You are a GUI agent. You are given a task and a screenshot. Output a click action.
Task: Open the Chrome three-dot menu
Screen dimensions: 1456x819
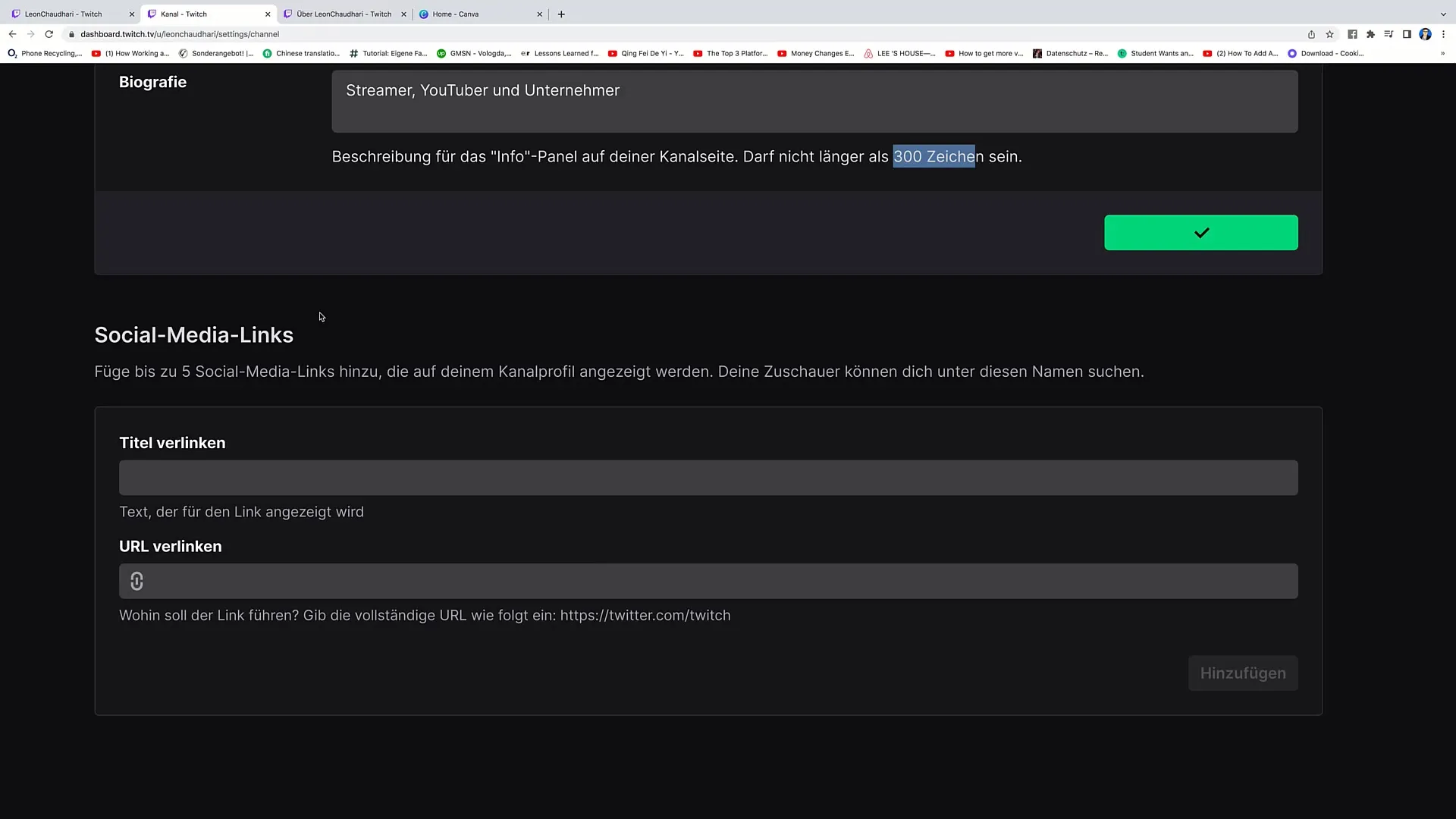(x=1443, y=34)
